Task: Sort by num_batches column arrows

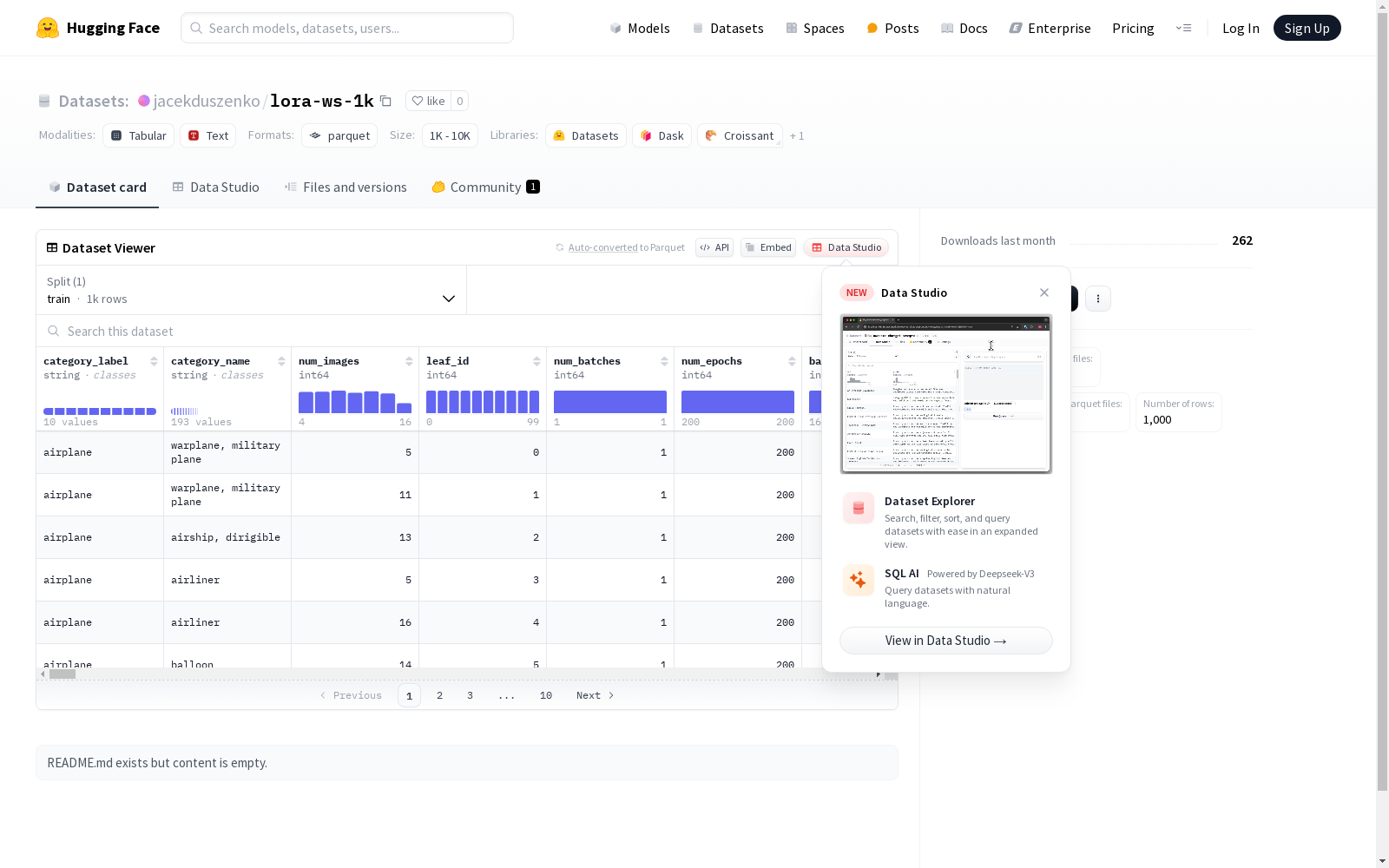Action: 664,361
